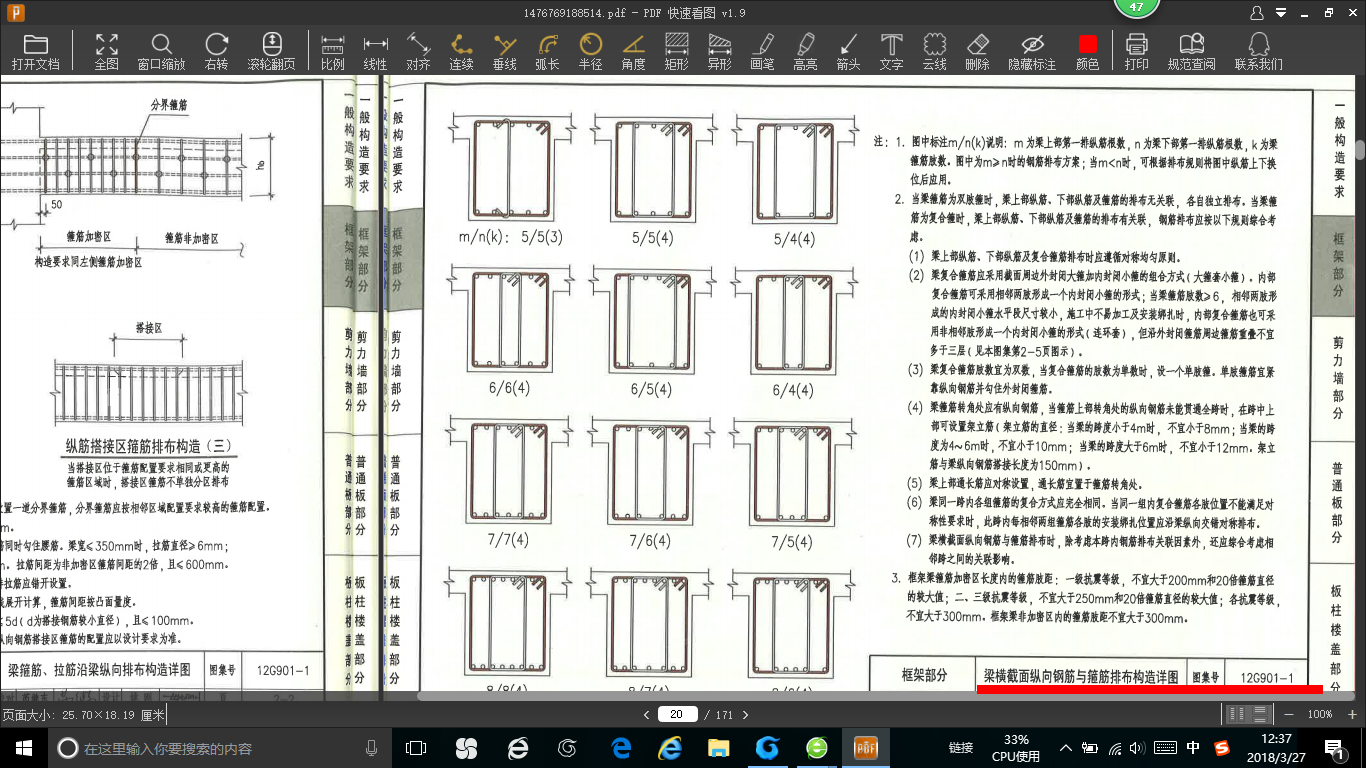The width and height of the screenshot is (1366, 768).
Task: Select the 矩形 rectangle area tool
Action: click(x=676, y=51)
